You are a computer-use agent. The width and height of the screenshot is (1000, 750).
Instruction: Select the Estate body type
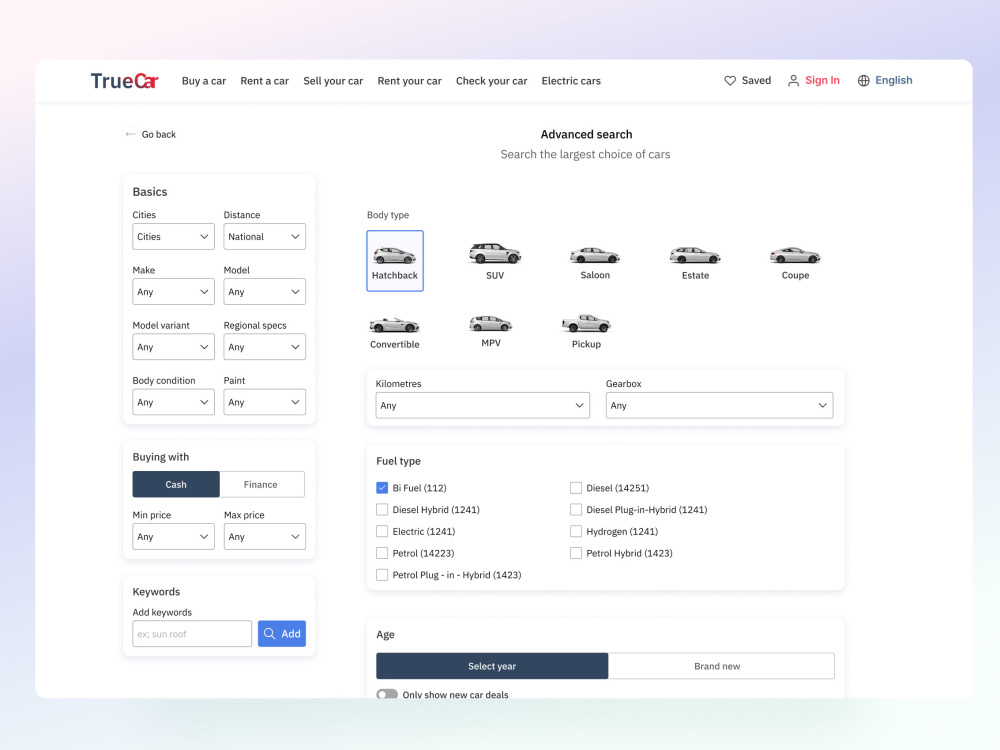click(695, 262)
